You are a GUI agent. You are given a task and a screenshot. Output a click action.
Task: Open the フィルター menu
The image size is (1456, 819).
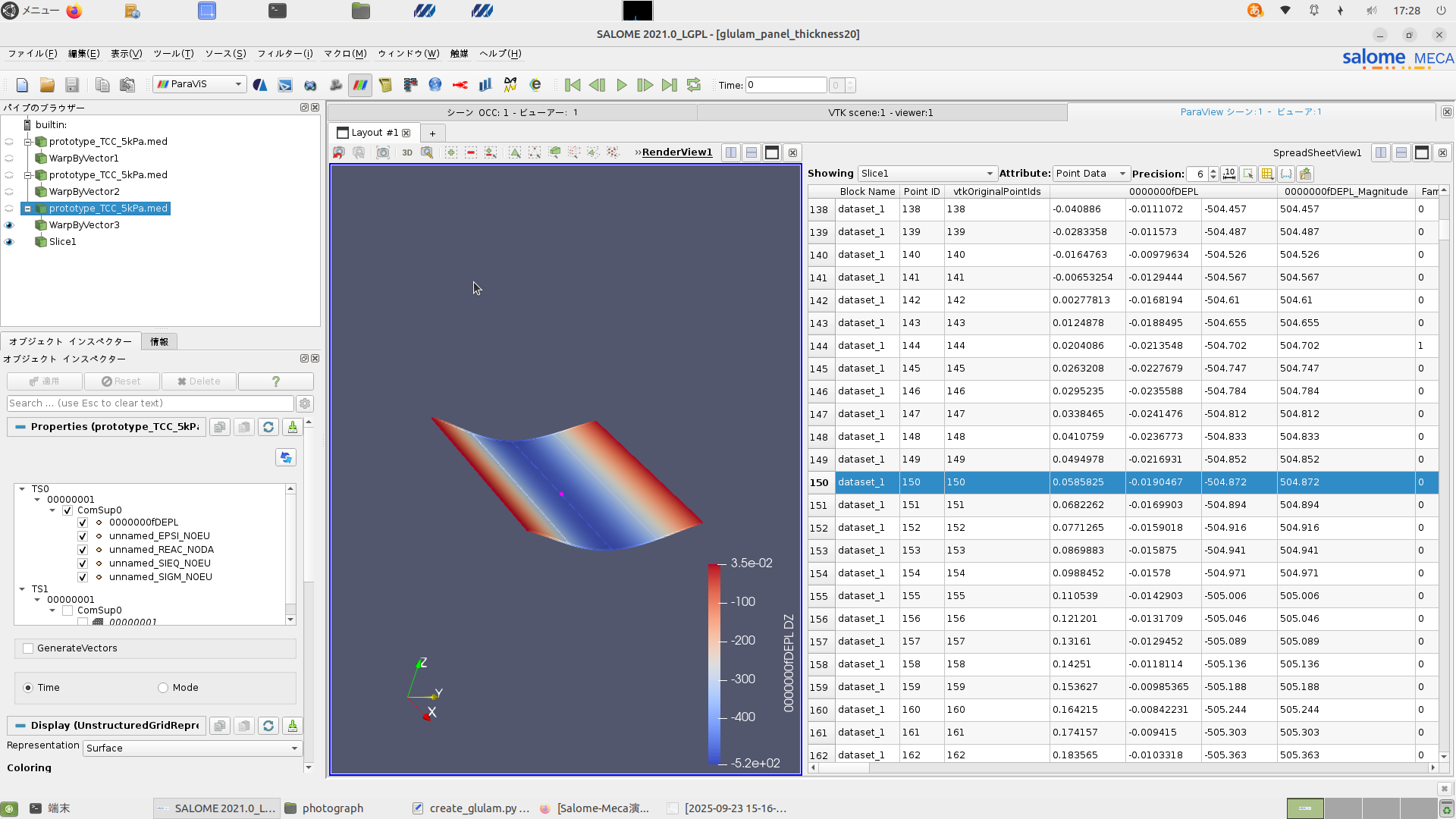coord(284,54)
